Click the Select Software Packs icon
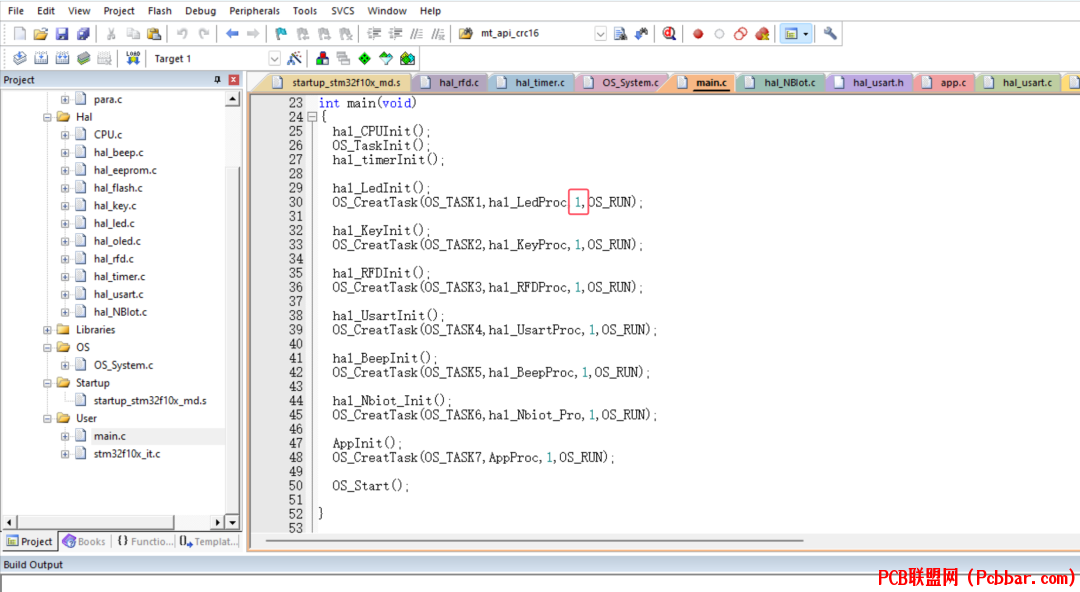 tap(386, 59)
